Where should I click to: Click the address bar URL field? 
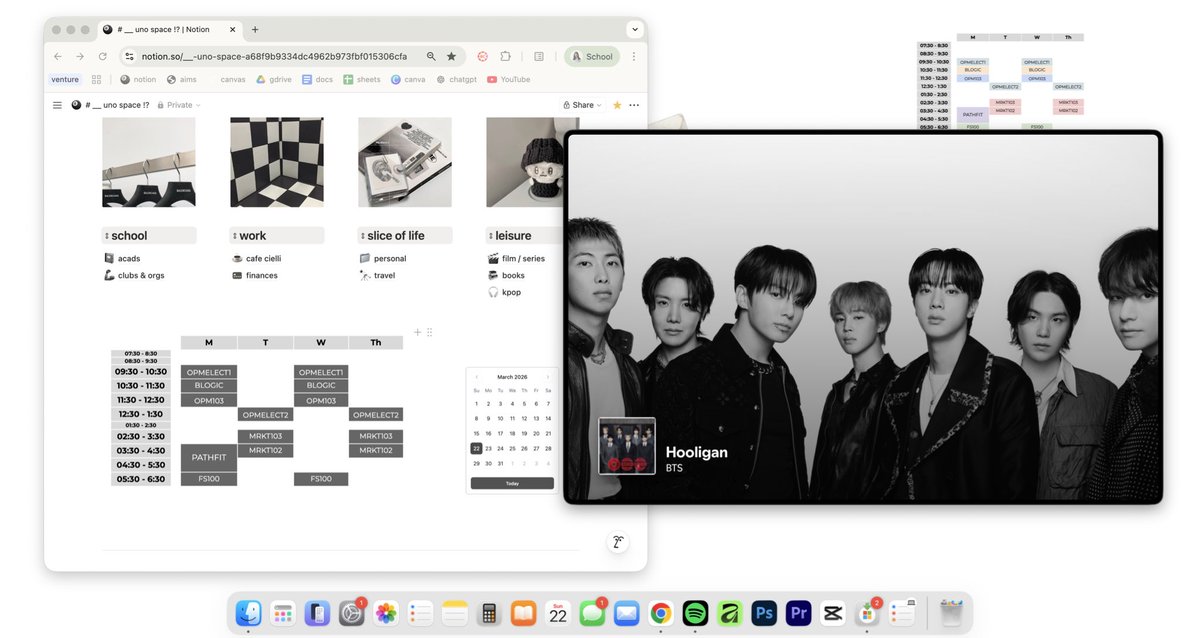point(274,57)
